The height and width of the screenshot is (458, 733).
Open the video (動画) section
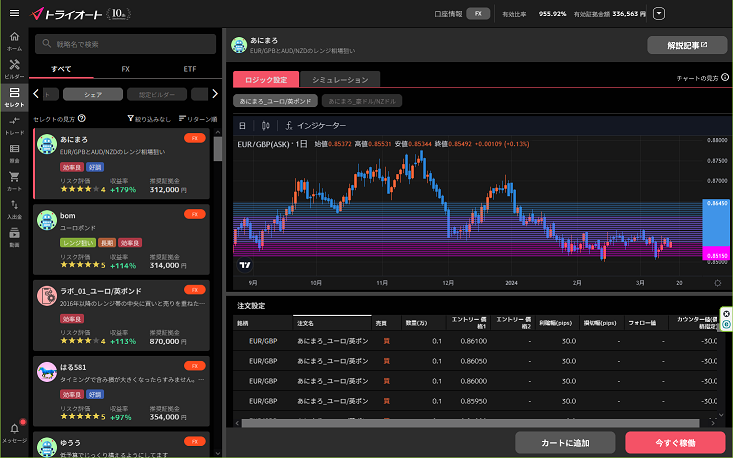coord(14,237)
